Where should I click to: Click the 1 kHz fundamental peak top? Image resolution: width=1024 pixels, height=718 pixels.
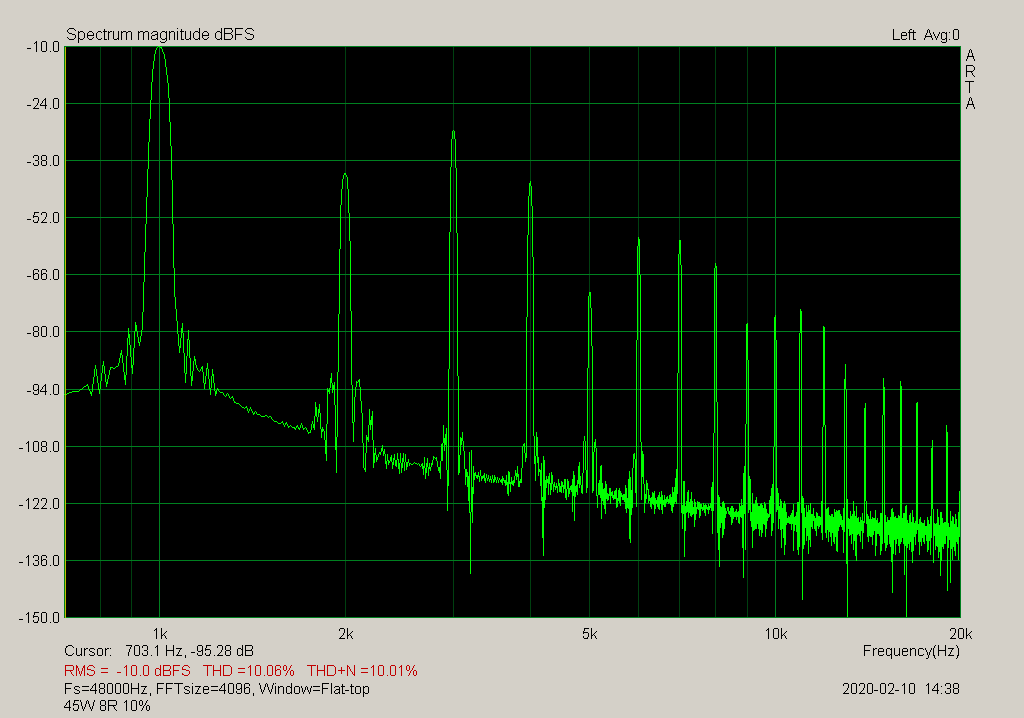point(160,48)
